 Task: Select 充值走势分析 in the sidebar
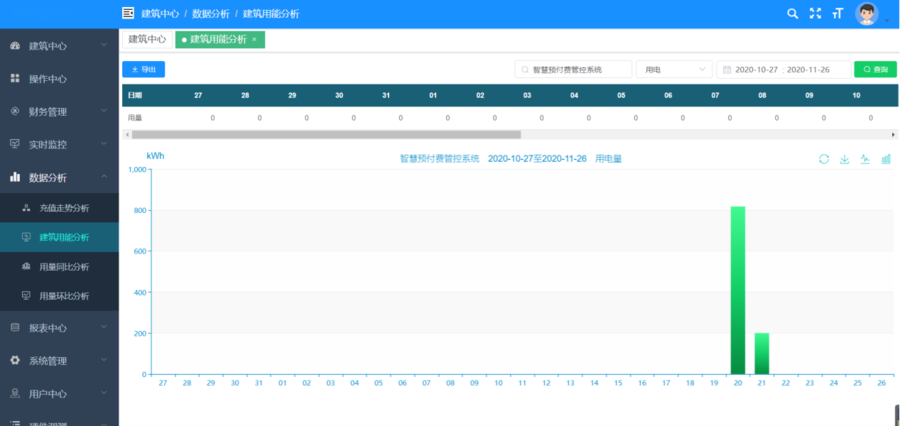[64, 208]
